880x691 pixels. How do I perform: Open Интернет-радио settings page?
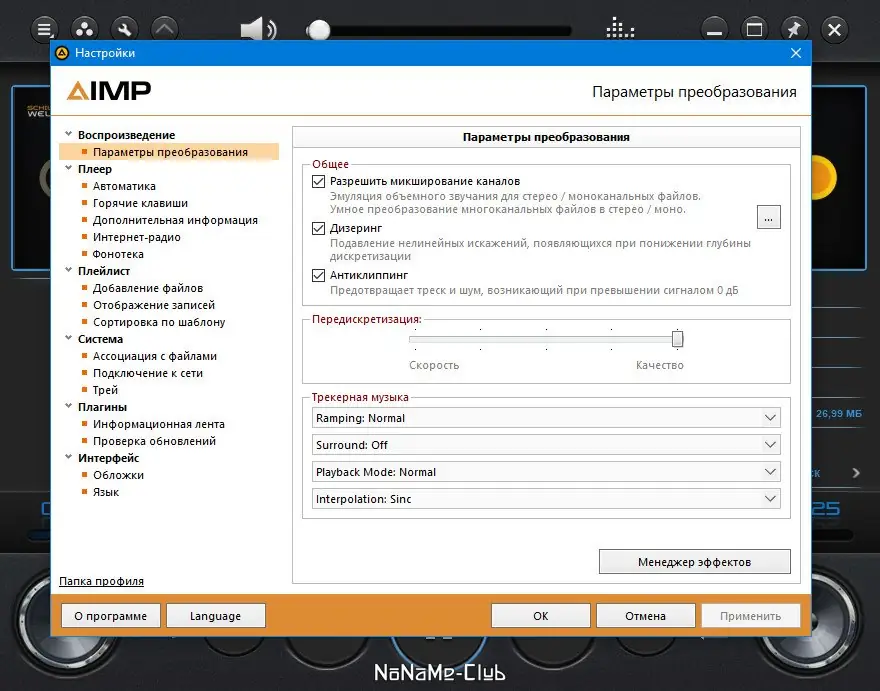(x=136, y=237)
